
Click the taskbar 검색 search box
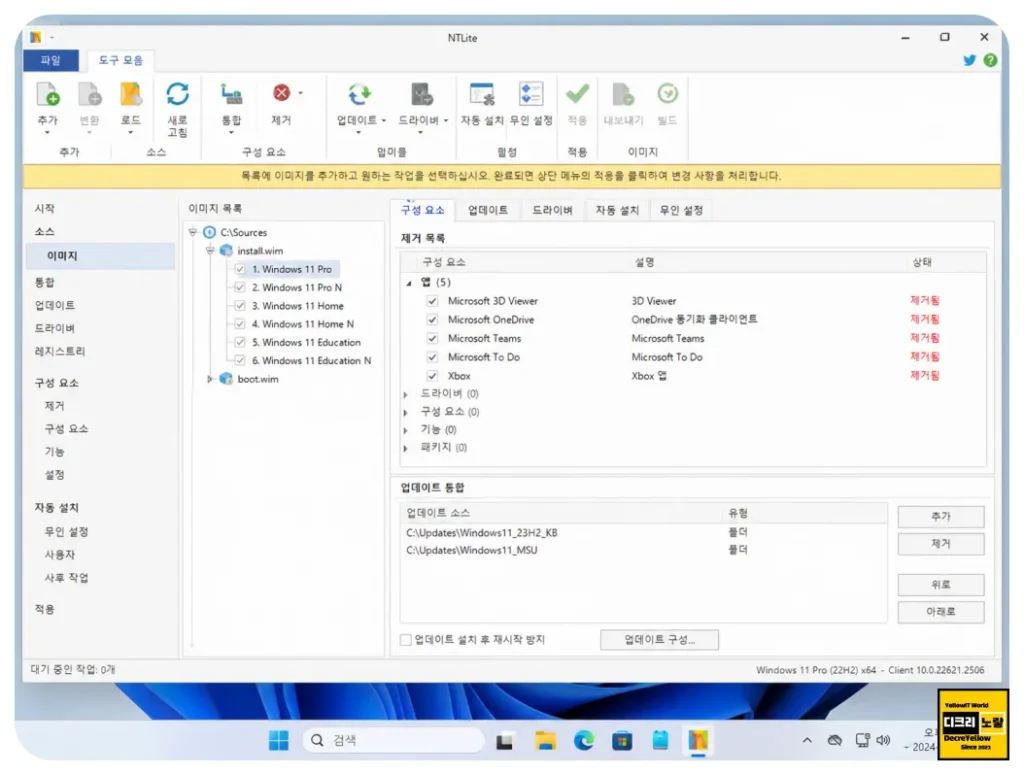tap(393, 740)
